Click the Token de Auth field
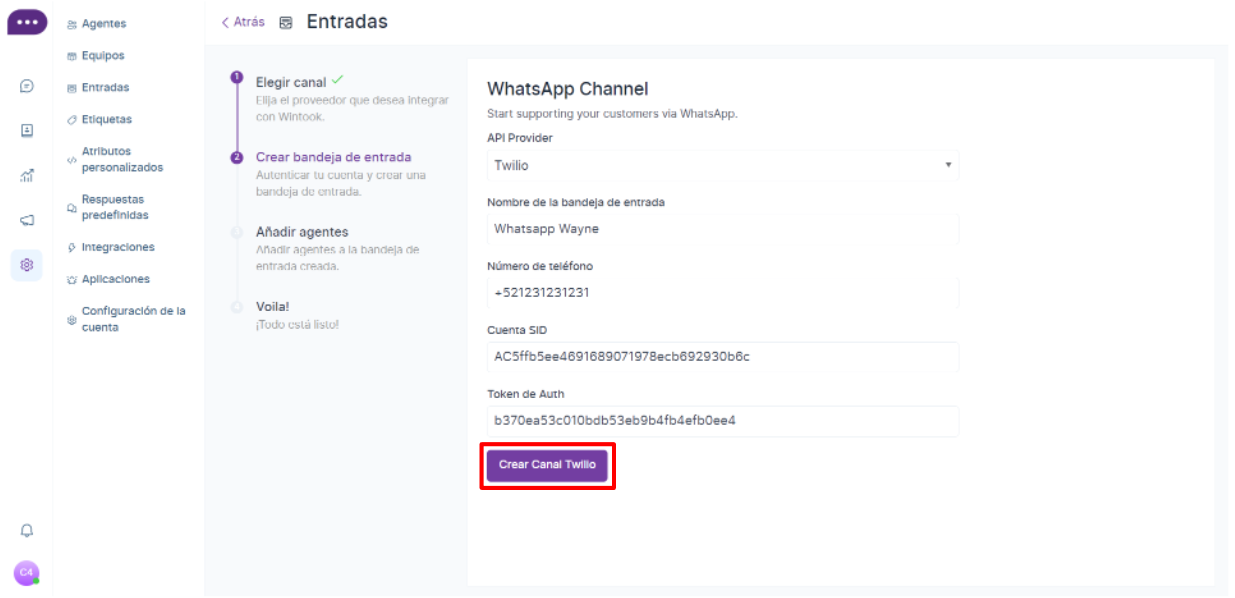The image size is (1235, 598). [x=721, y=421]
